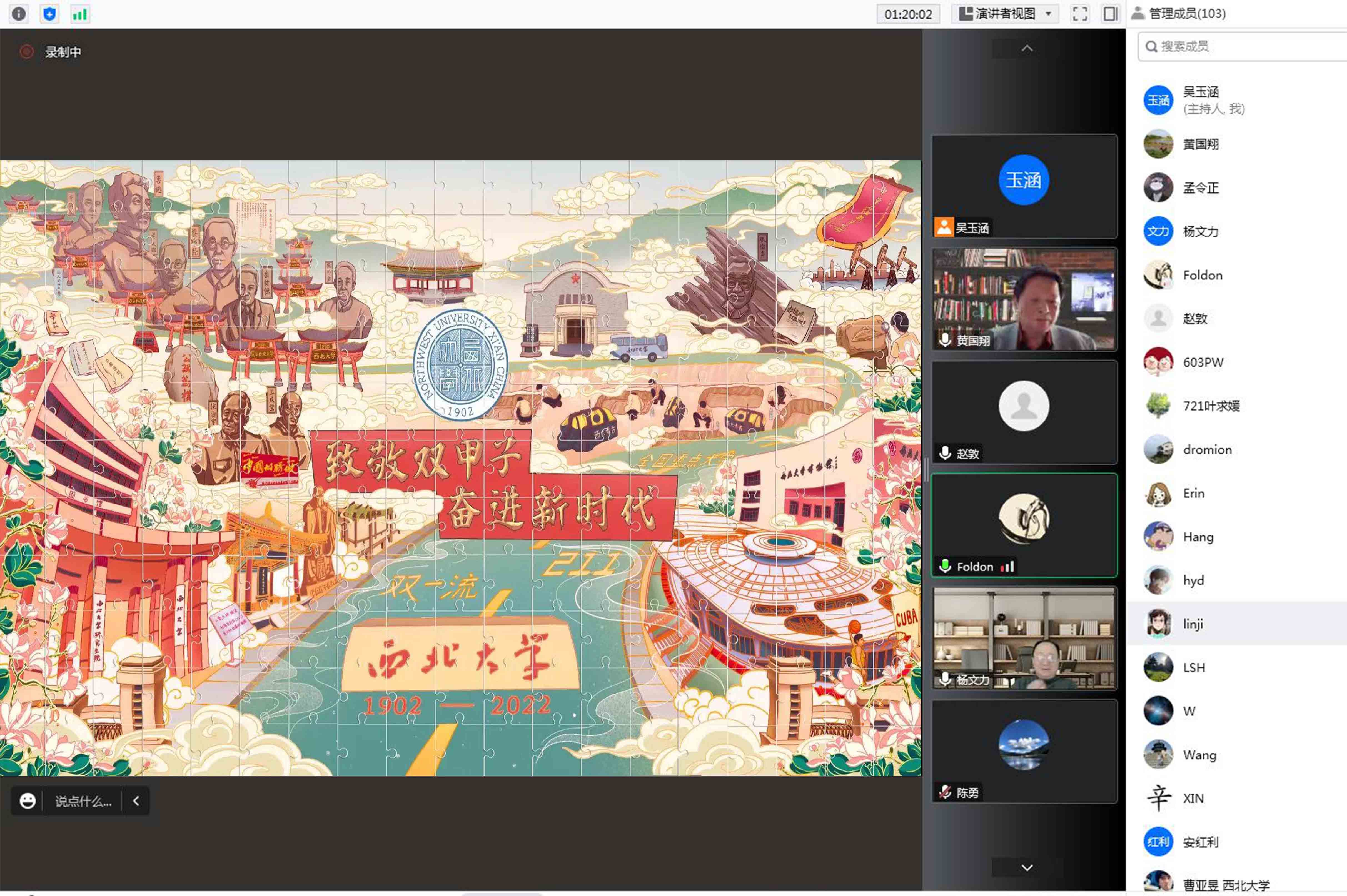
Task: Click the muted microphone icon on 陈勇's tile
Action: (x=945, y=792)
